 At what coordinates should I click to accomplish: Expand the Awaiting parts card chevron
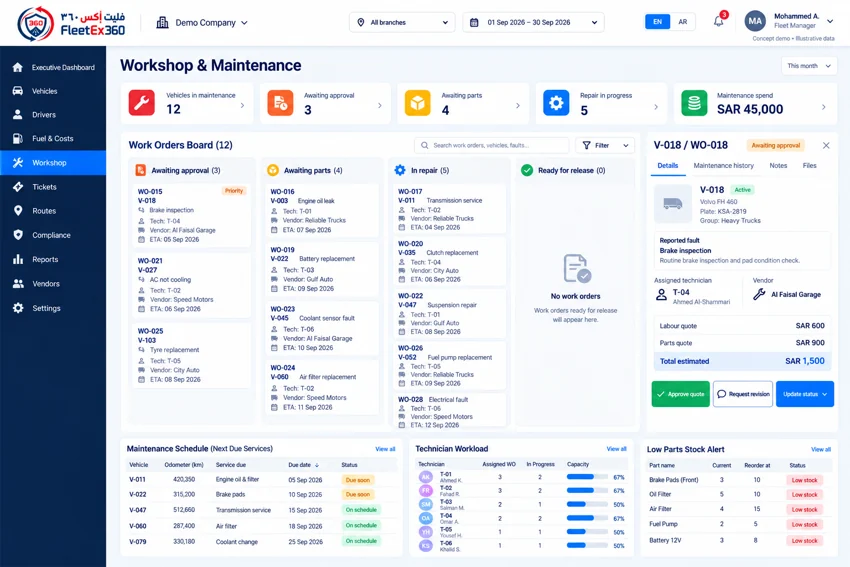518,105
